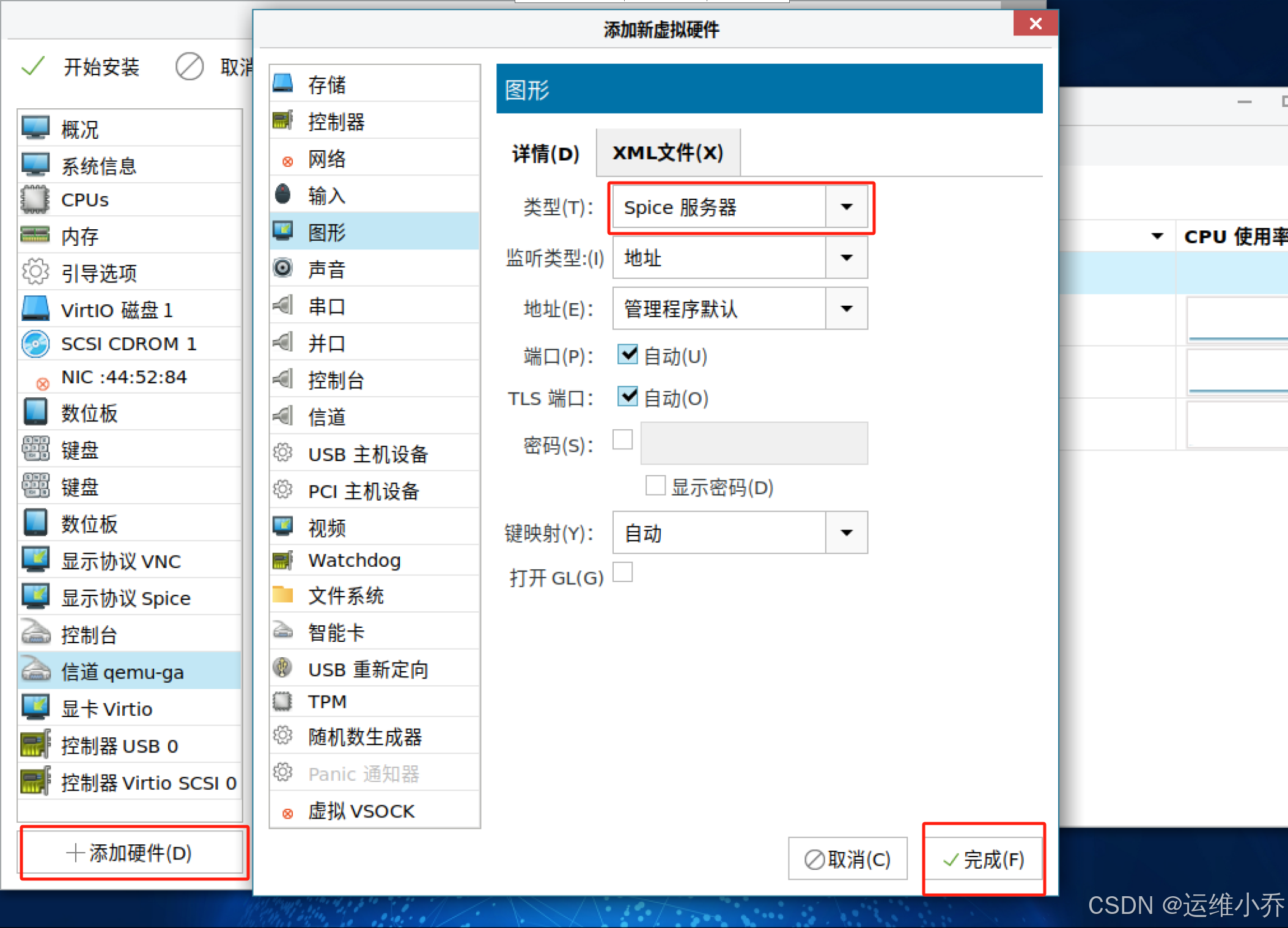Image resolution: width=1288 pixels, height=928 pixels.
Task: Switch to the 详情(D) tab
Action: [x=545, y=153]
